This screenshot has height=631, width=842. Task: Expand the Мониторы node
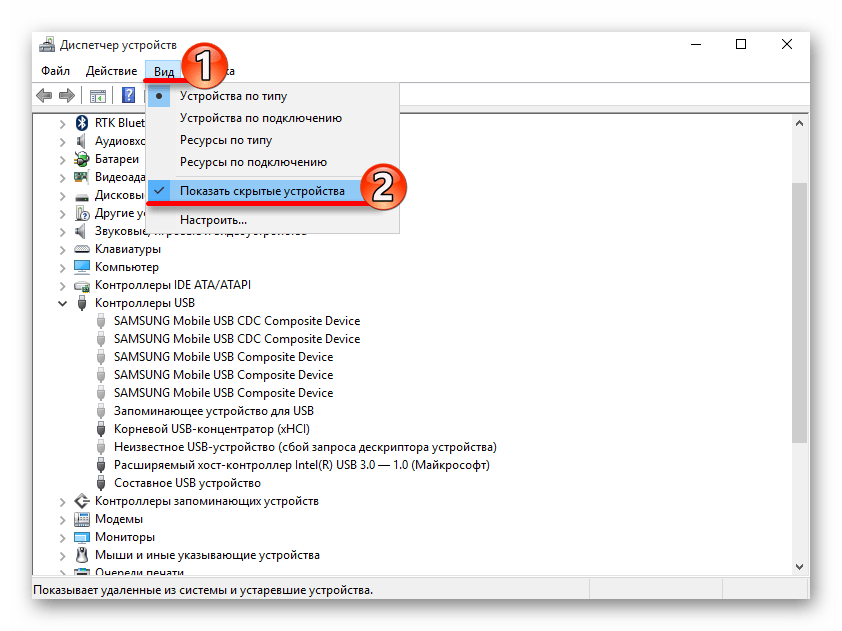pyautogui.click(x=62, y=538)
